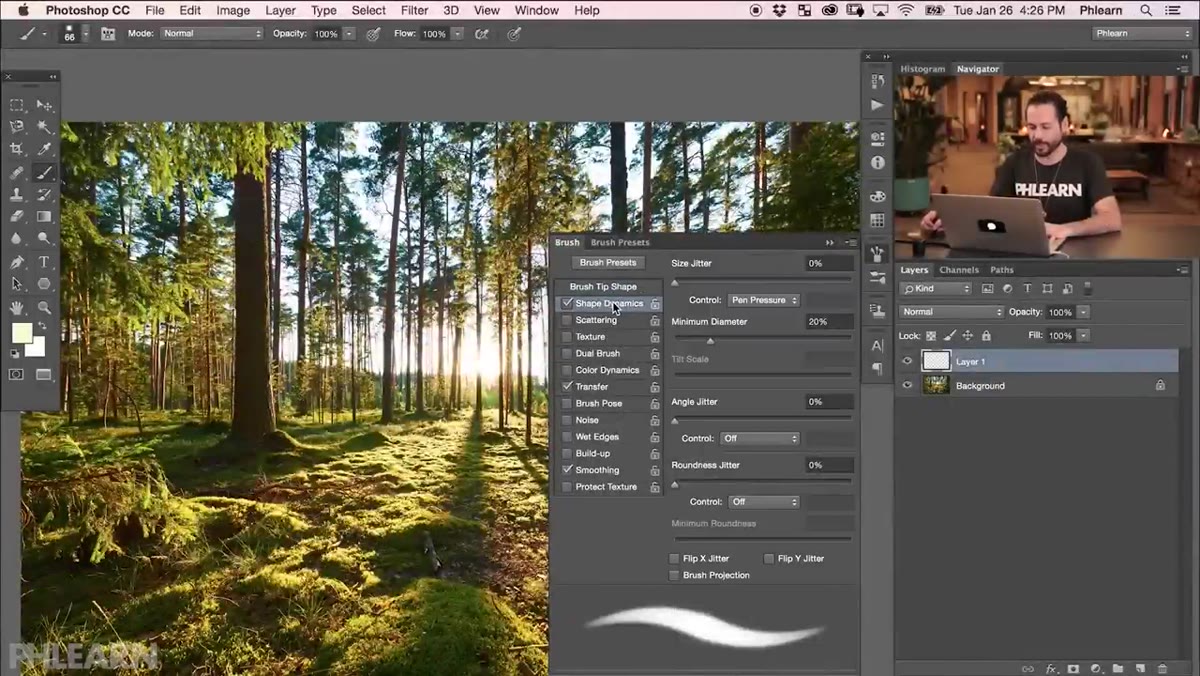Screen dimensions: 1200x676
Task: Enable the Wet Edges checkbox
Action: pyautogui.click(x=567, y=437)
